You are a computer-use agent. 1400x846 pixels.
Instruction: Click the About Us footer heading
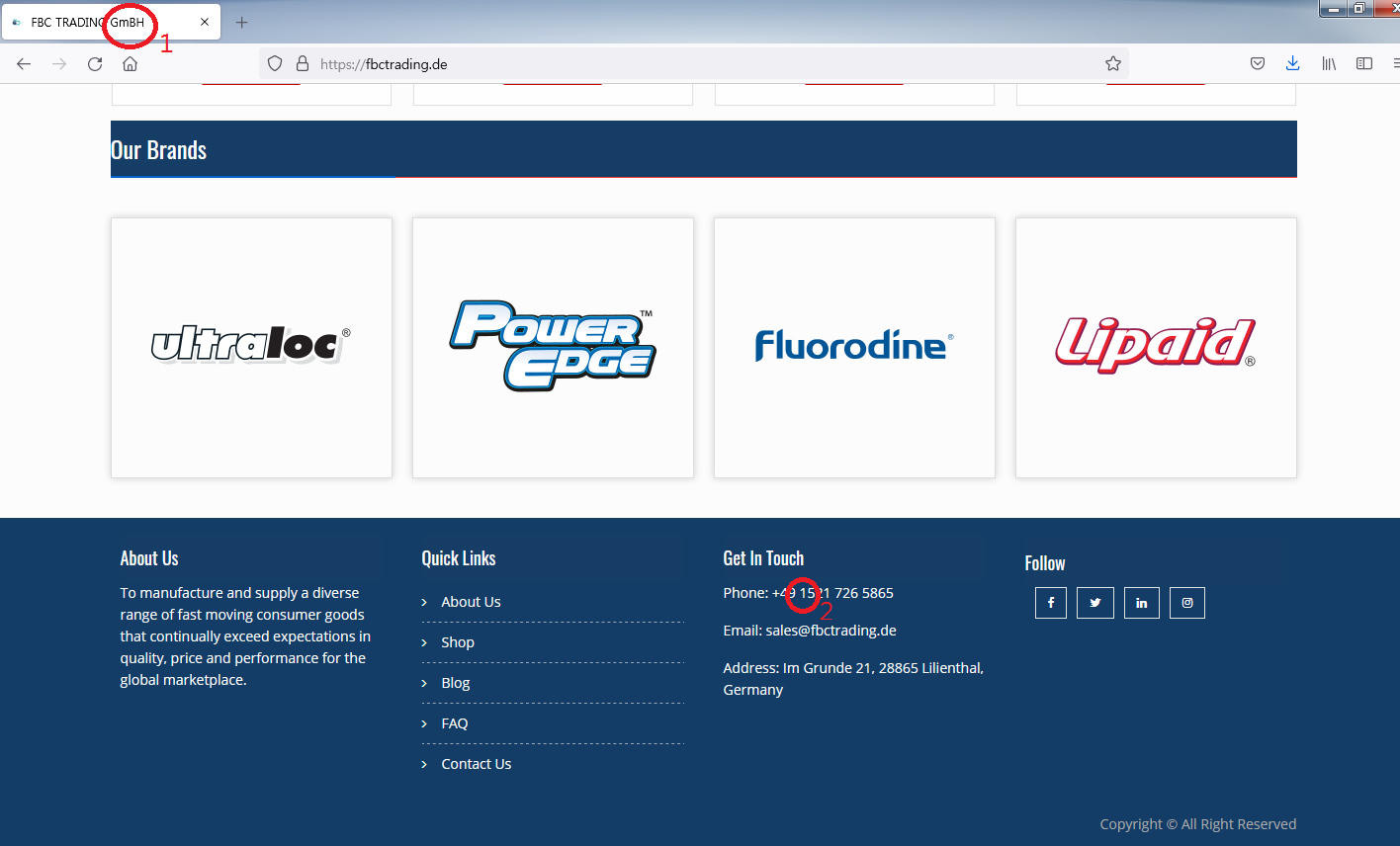click(x=149, y=558)
